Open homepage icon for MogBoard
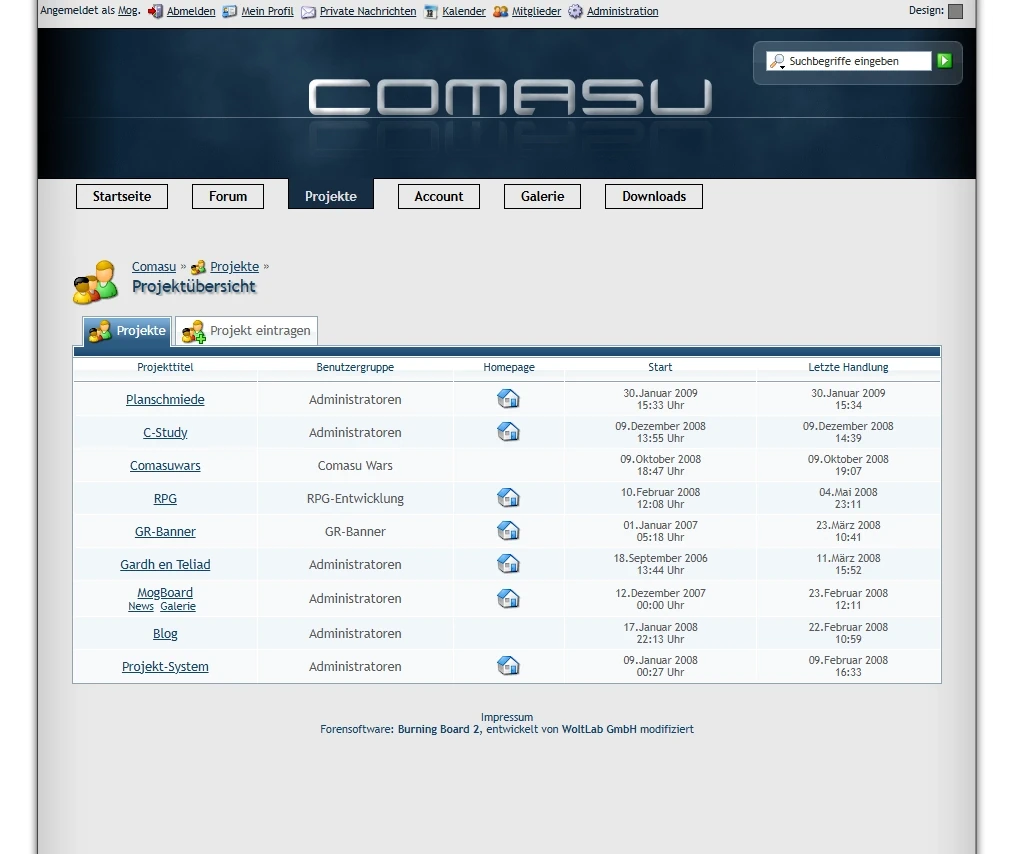The image size is (1017, 854). click(508, 599)
